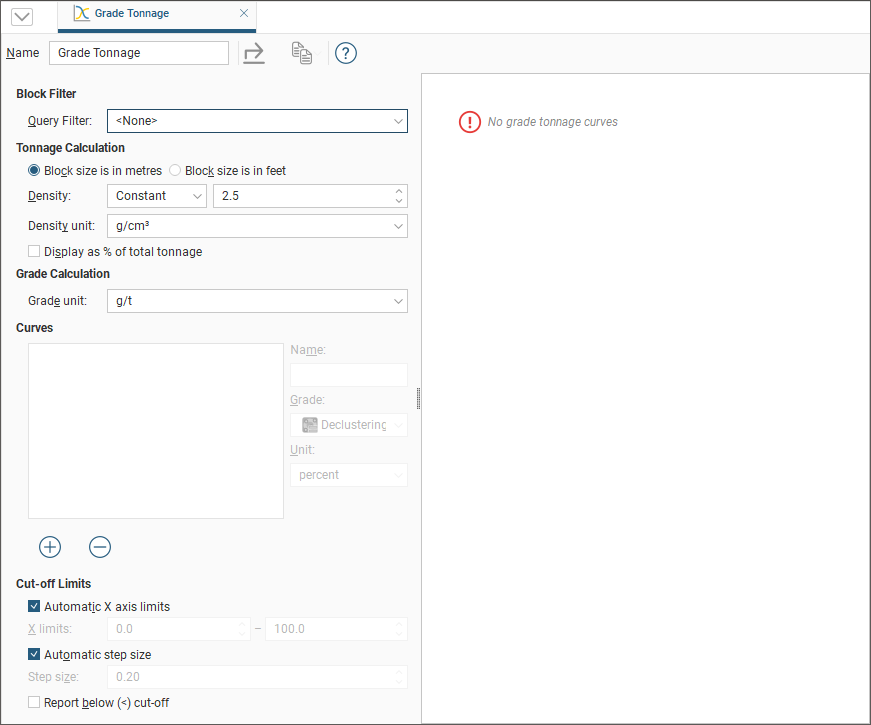Expand the Grade unit dropdown

tap(257, 300)
